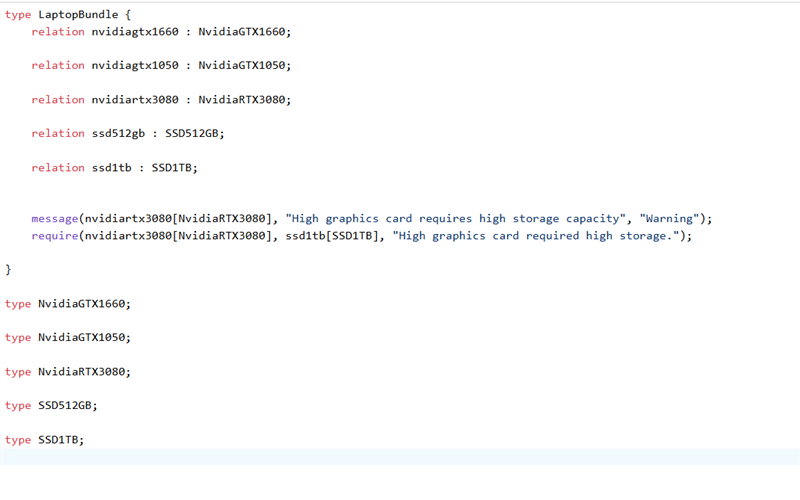800x500 pixels.
Task: Place cursor on the empty highlighted last line
Action: point(400,457)
